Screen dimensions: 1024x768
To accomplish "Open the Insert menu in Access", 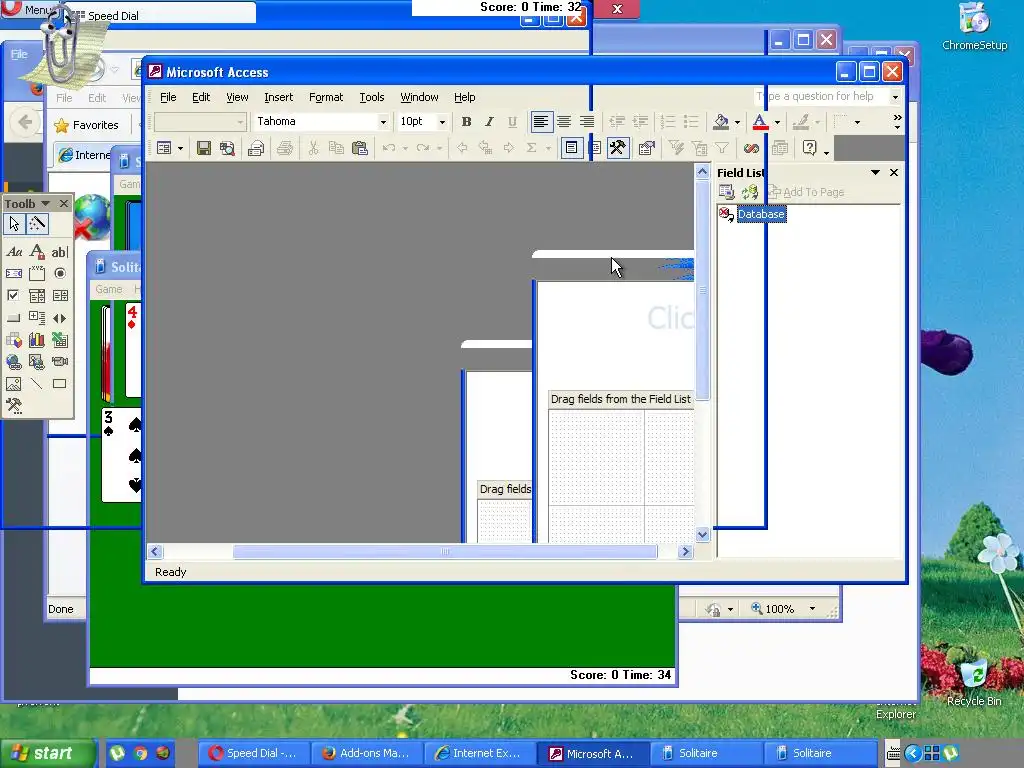I will (278, 97).
